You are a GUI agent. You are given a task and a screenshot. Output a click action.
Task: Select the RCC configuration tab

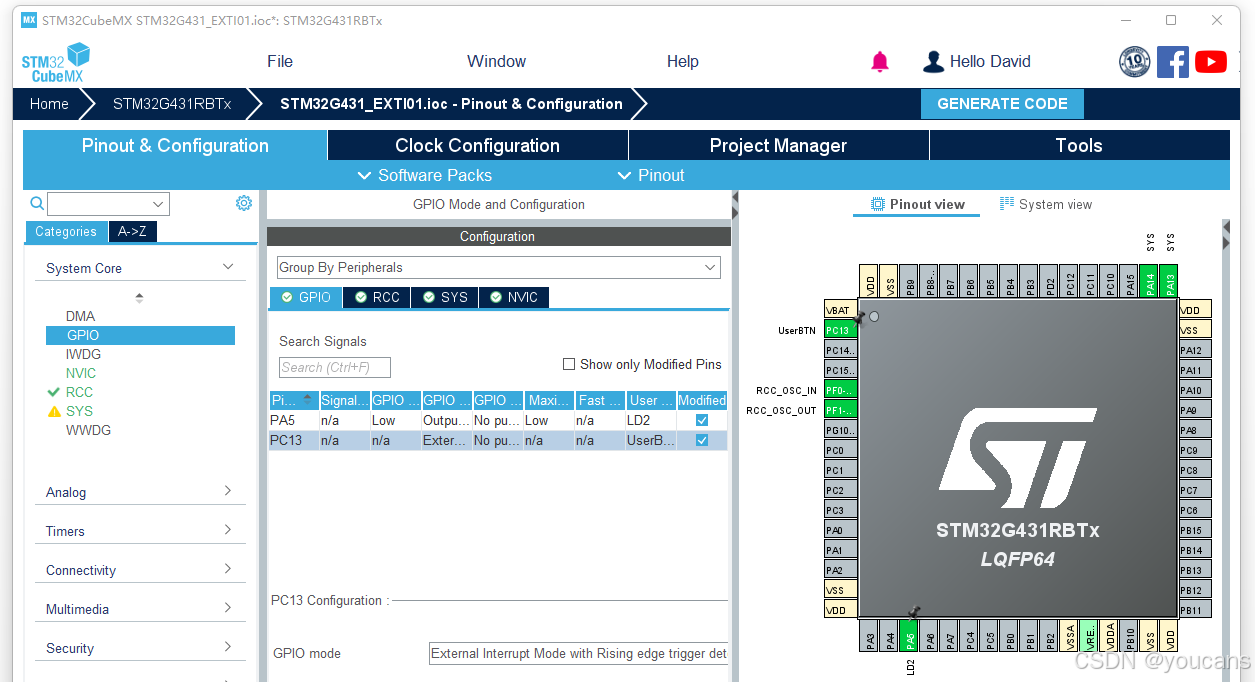tap(376, 297)
